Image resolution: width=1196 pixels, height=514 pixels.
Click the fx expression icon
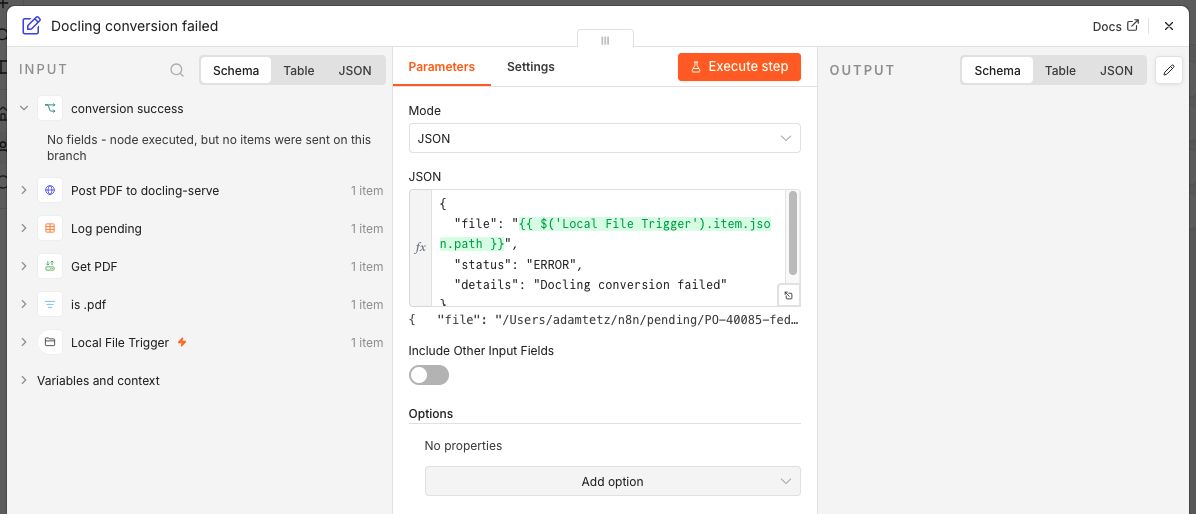[x=420, y=248]
